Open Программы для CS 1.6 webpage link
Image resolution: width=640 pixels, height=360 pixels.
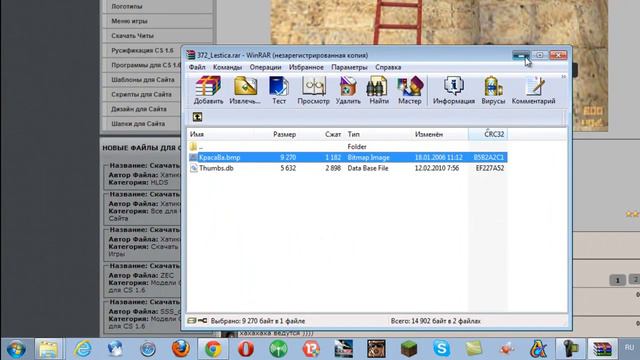coord(146,65)
